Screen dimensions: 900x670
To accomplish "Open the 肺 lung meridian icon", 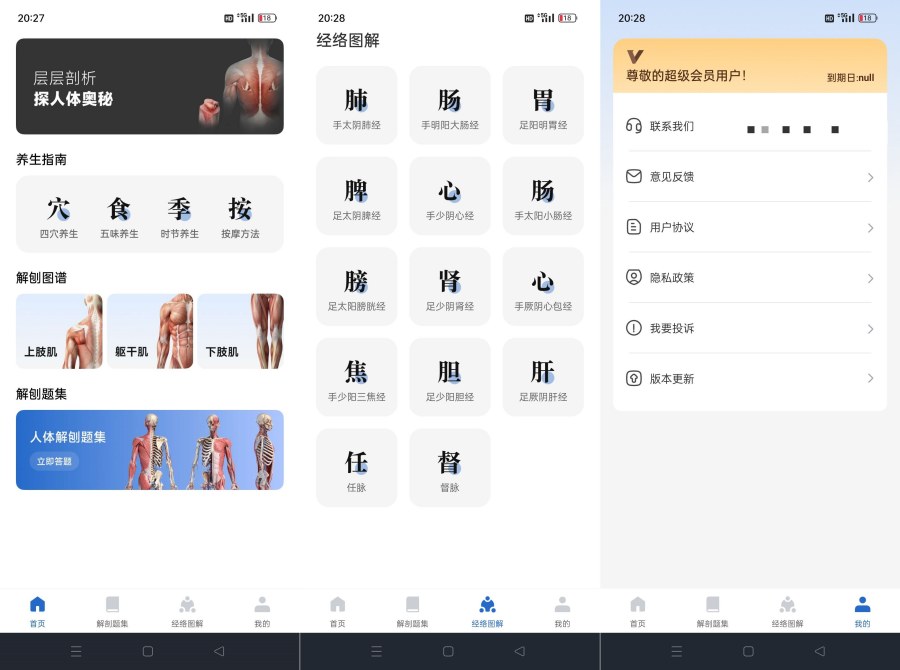I will [x=356, y=104].
